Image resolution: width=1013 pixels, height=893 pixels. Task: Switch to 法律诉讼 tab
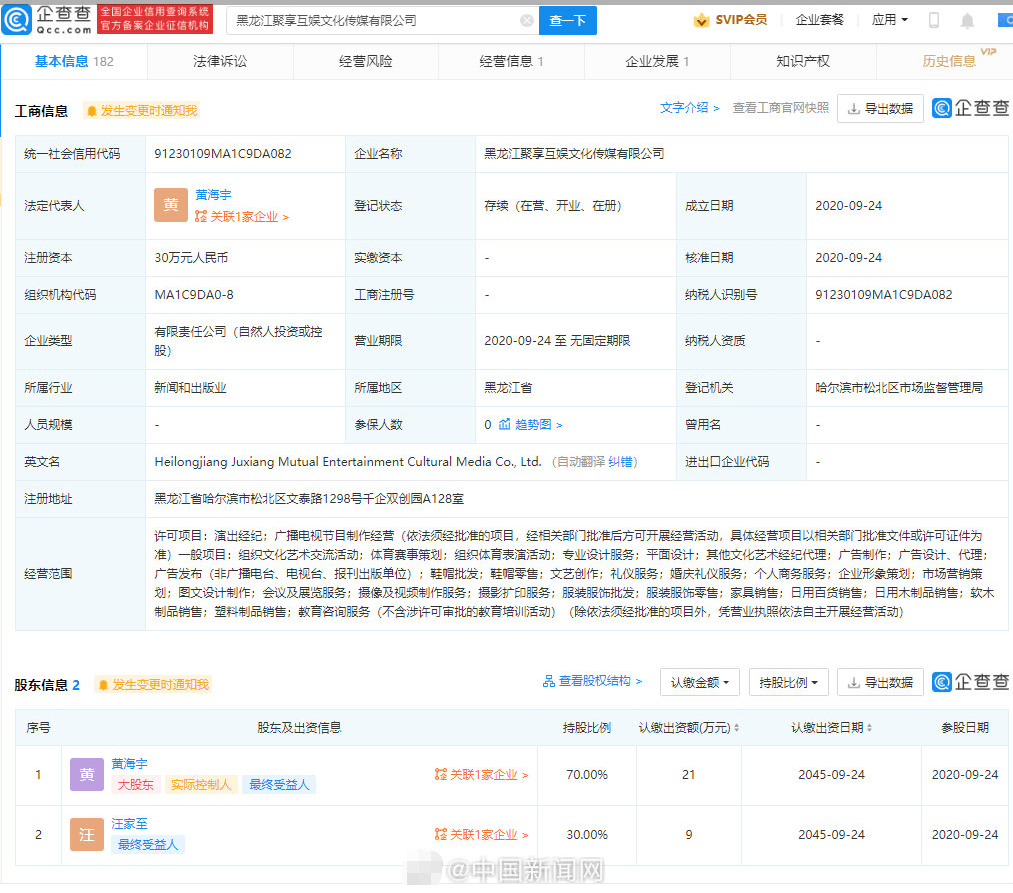point(220,61)
